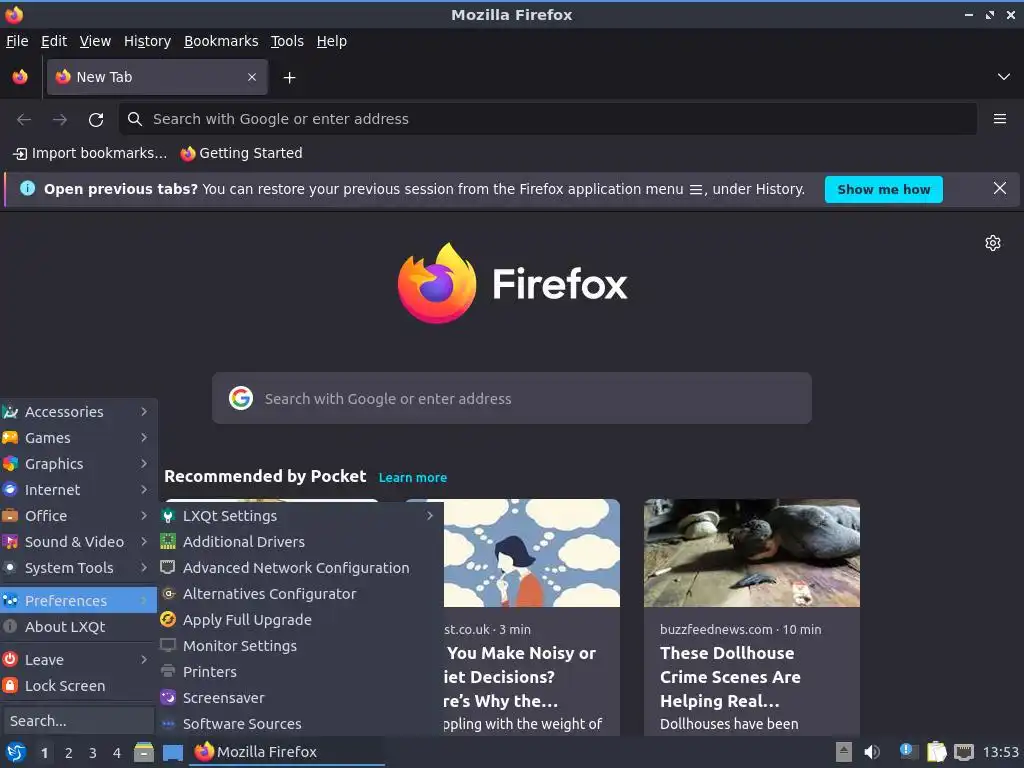Open the View menu

[x=95, y=41]
